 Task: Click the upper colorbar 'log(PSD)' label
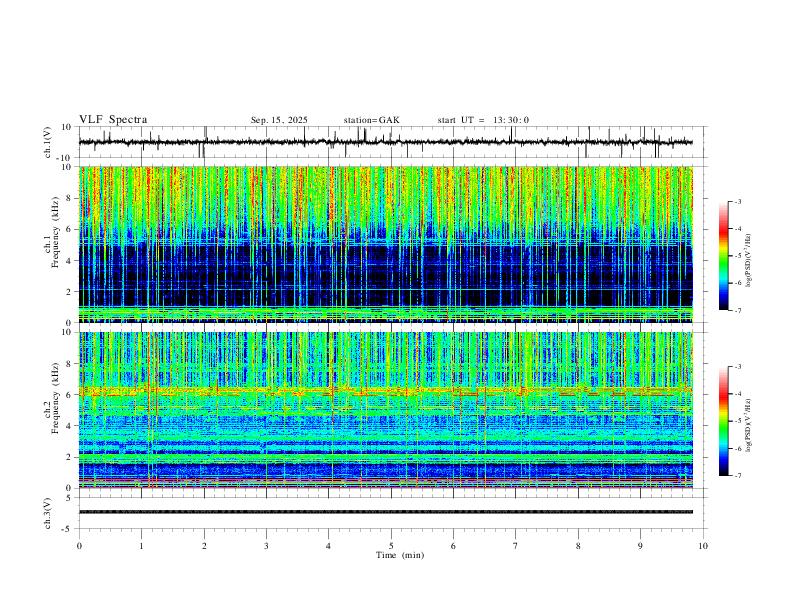(x=749, y=260)
